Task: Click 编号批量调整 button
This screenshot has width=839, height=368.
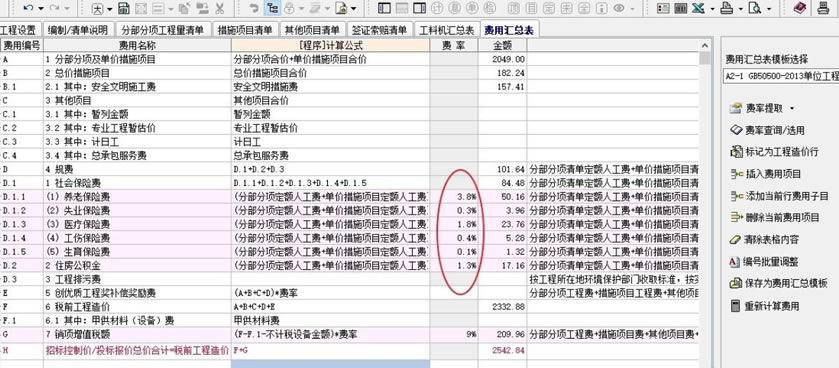Action: click(x=764, y=262)
